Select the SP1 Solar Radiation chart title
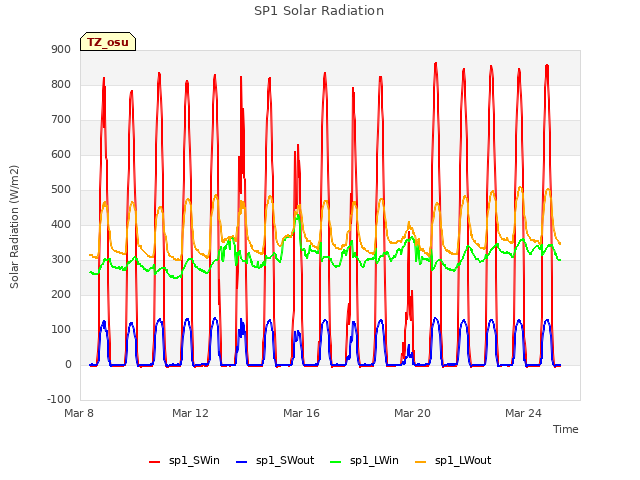 point(319,11)
